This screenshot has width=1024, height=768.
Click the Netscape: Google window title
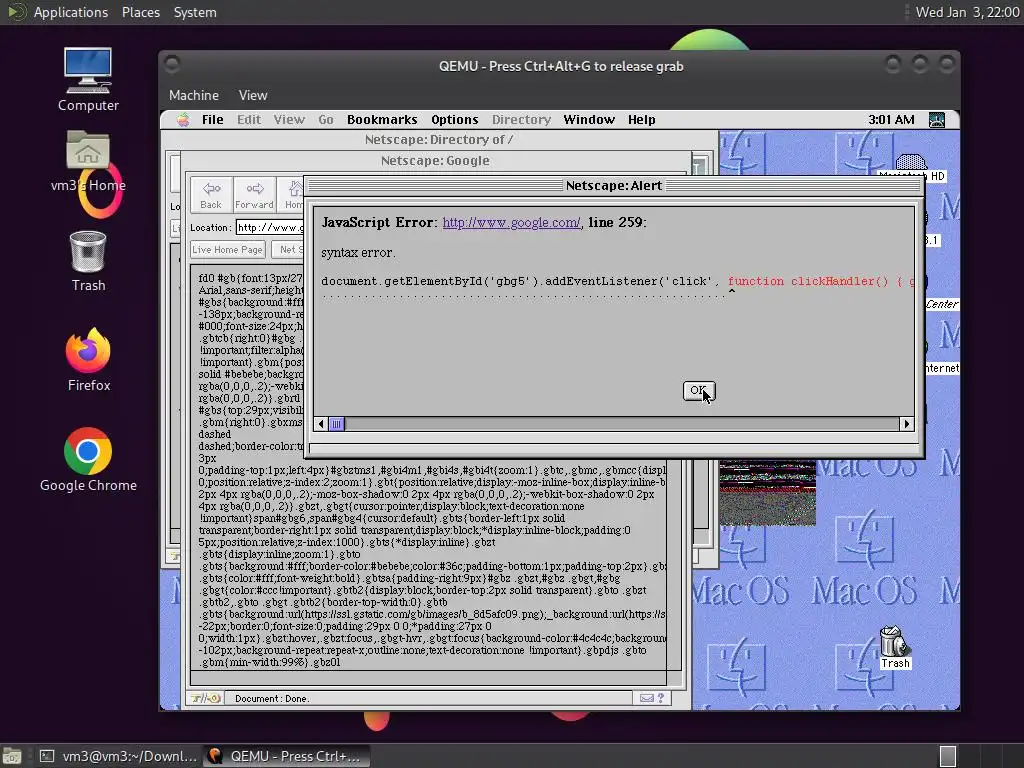[435, 161]
